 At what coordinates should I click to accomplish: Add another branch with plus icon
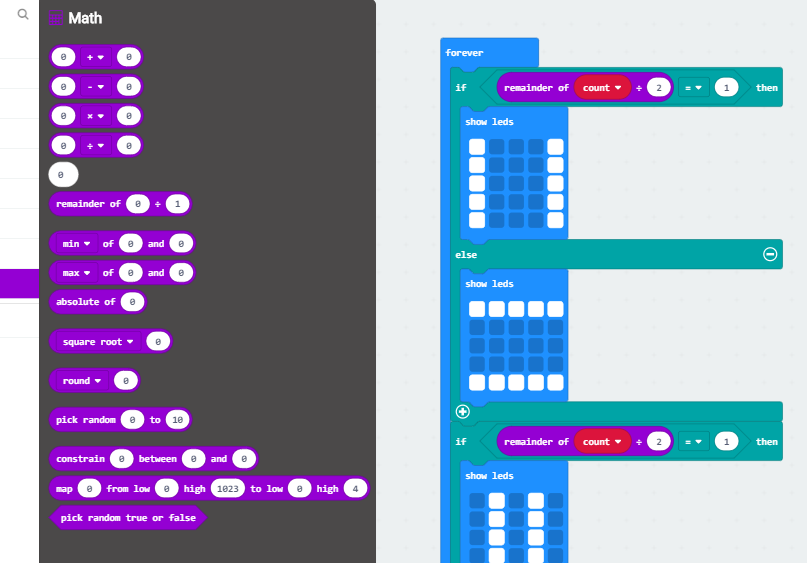pyautogui.click(x=463, y=412)
